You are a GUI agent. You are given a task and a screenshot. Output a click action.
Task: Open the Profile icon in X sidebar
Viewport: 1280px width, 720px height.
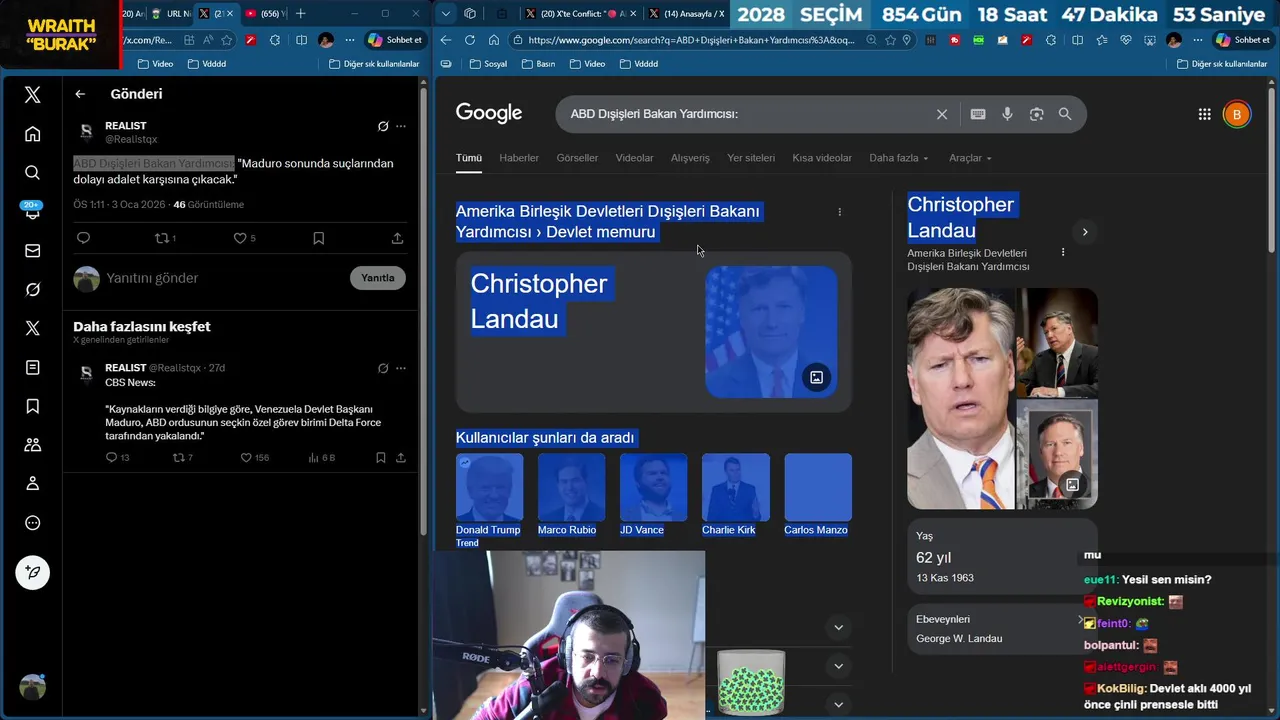click(32, 484)
